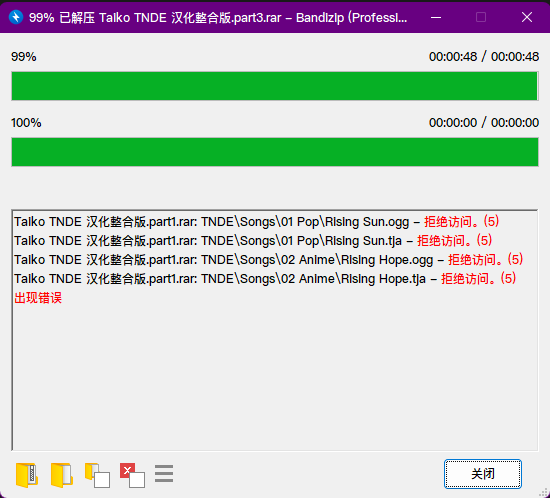The height and width of the screenshot is (498, 550).
Task: Select the Rising Hope.tja error line
Action: tap(265, 278)
